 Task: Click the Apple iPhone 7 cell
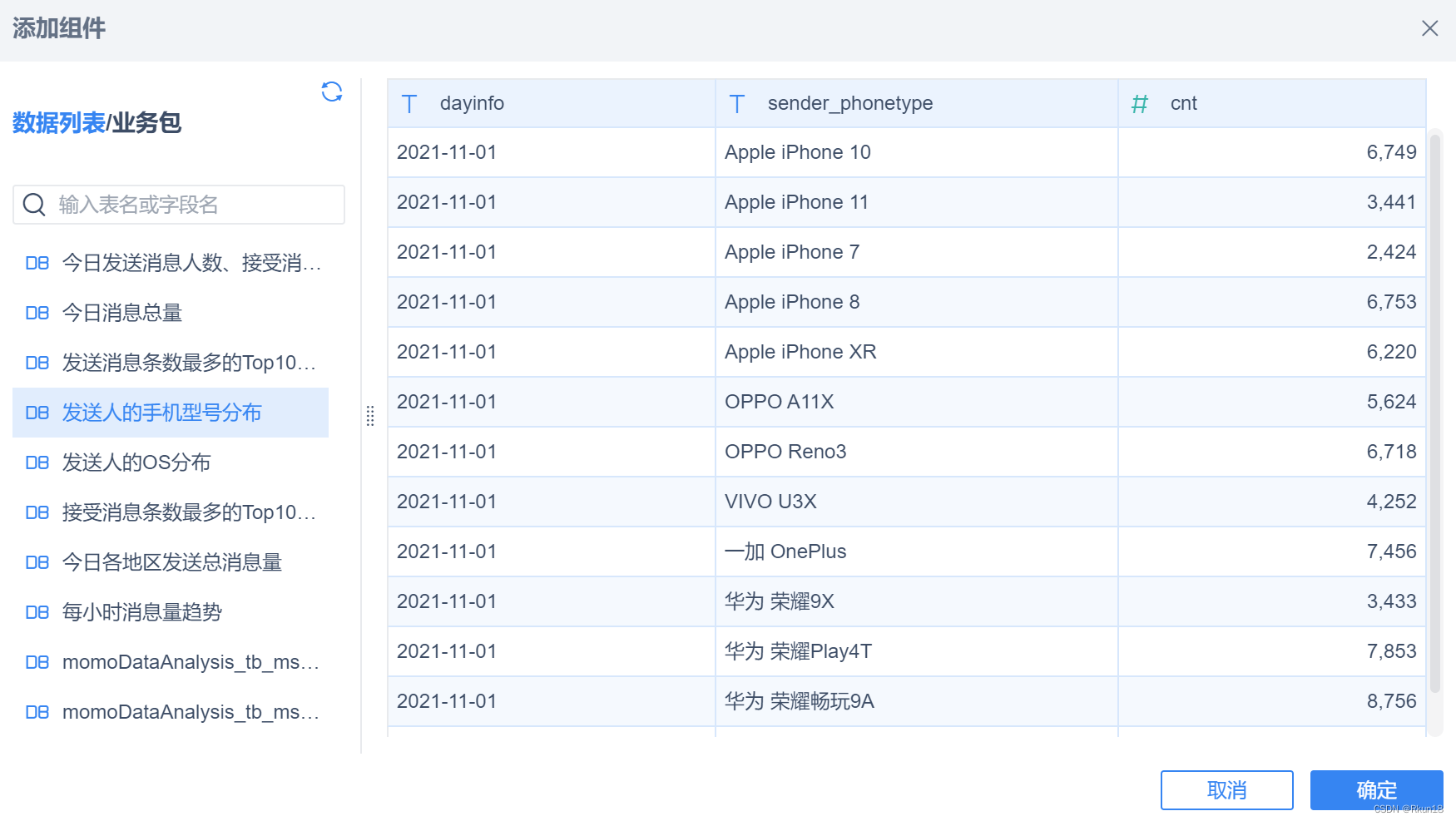(x=917, y=252)
